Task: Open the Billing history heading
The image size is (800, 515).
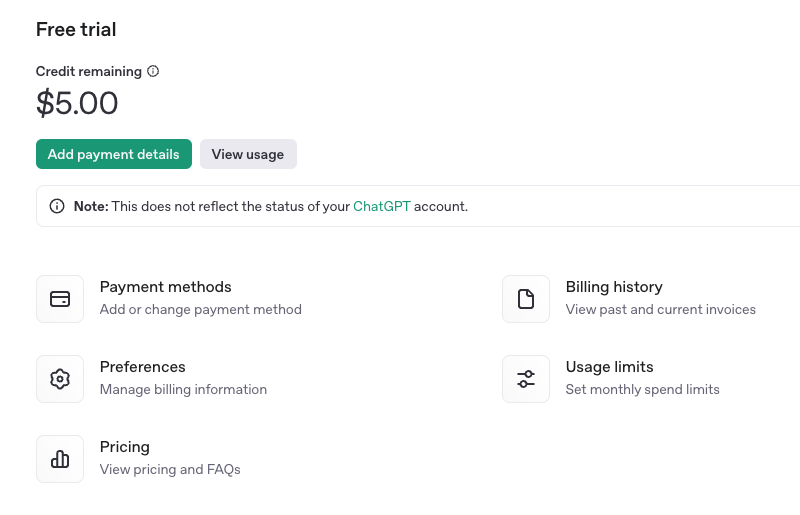Action: click(614, 287)
